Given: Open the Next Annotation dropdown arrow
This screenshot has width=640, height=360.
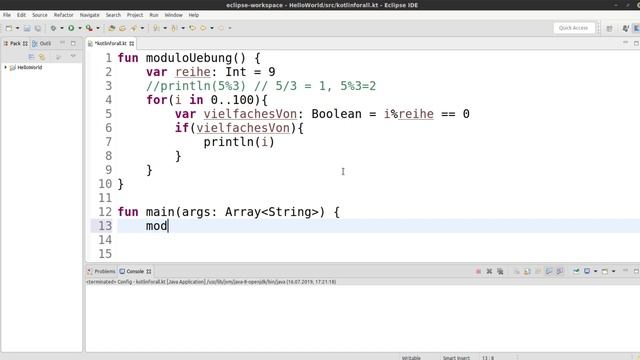Looking at the screenshot, I should (x=165, y=28).
